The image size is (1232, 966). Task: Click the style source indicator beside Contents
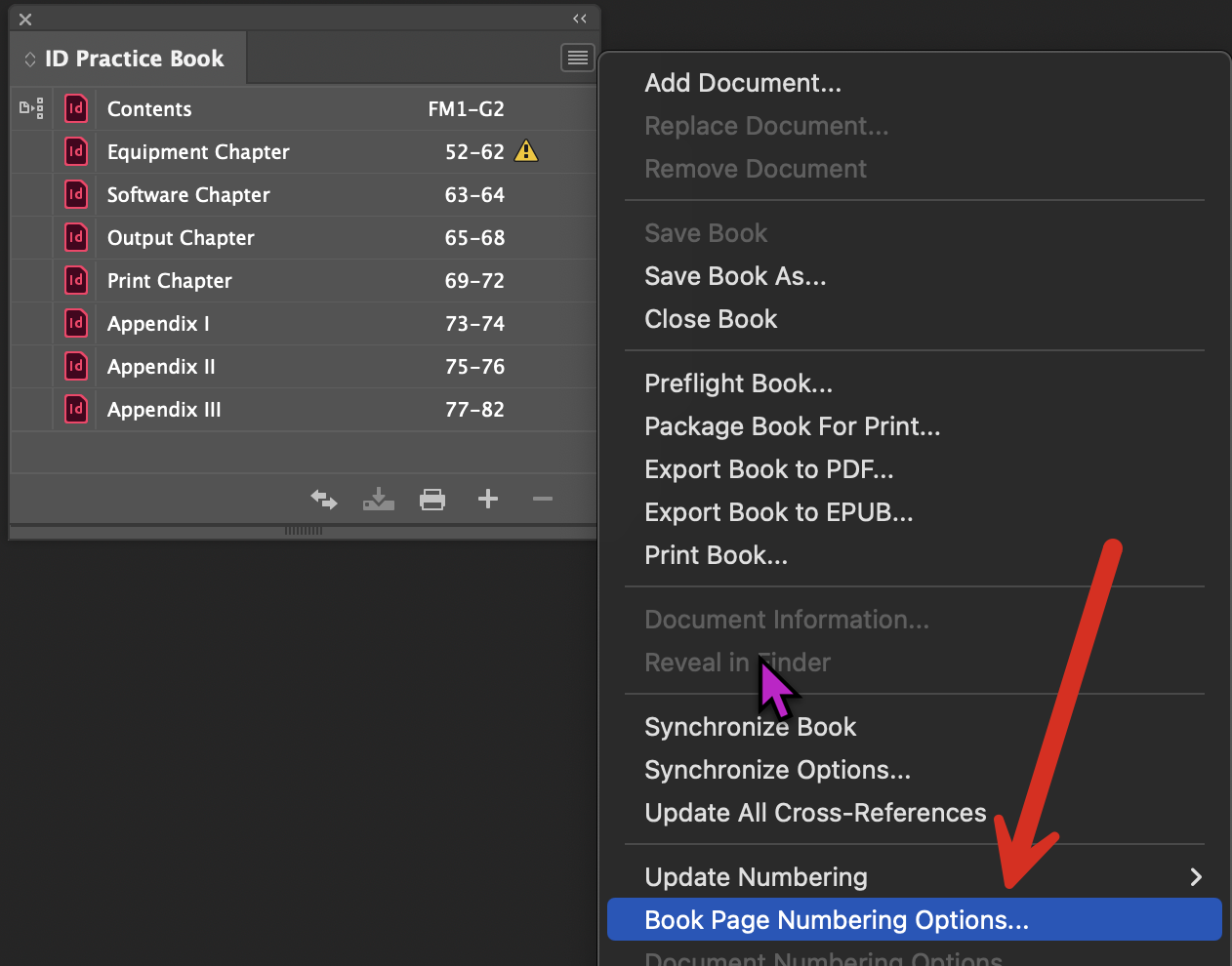click(x=31, y=108)
